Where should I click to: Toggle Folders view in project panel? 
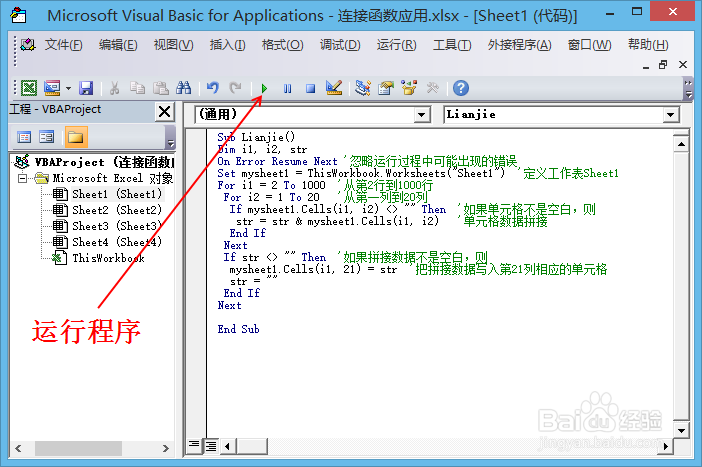76,137
